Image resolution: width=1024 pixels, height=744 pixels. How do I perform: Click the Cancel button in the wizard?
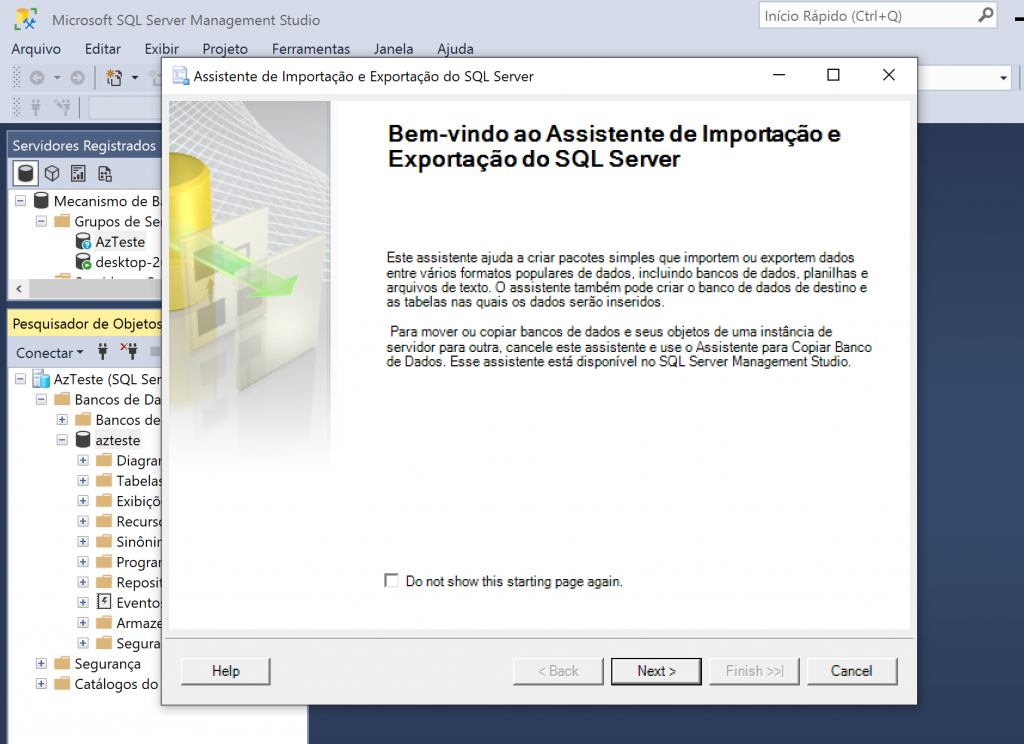coord(851,671)
